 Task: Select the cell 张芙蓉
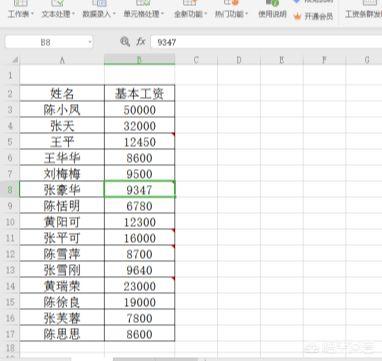point(62,317)
